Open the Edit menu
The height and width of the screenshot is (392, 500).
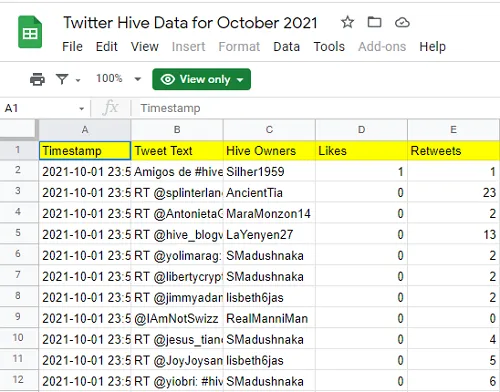pos(107,47)
